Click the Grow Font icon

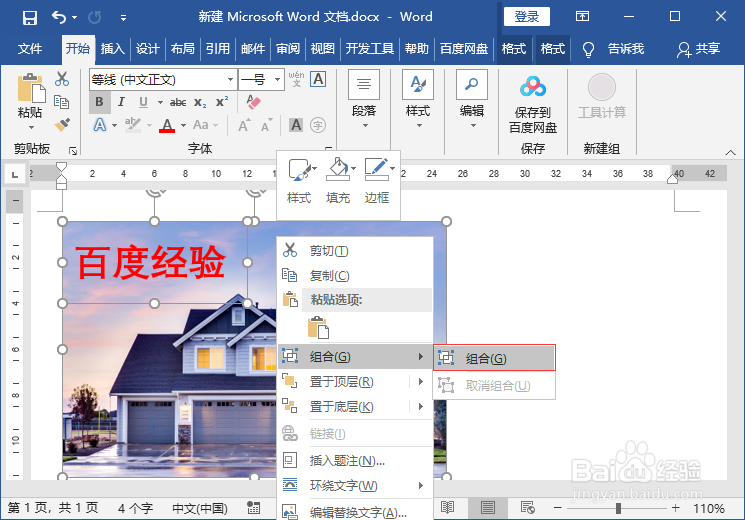244,125
